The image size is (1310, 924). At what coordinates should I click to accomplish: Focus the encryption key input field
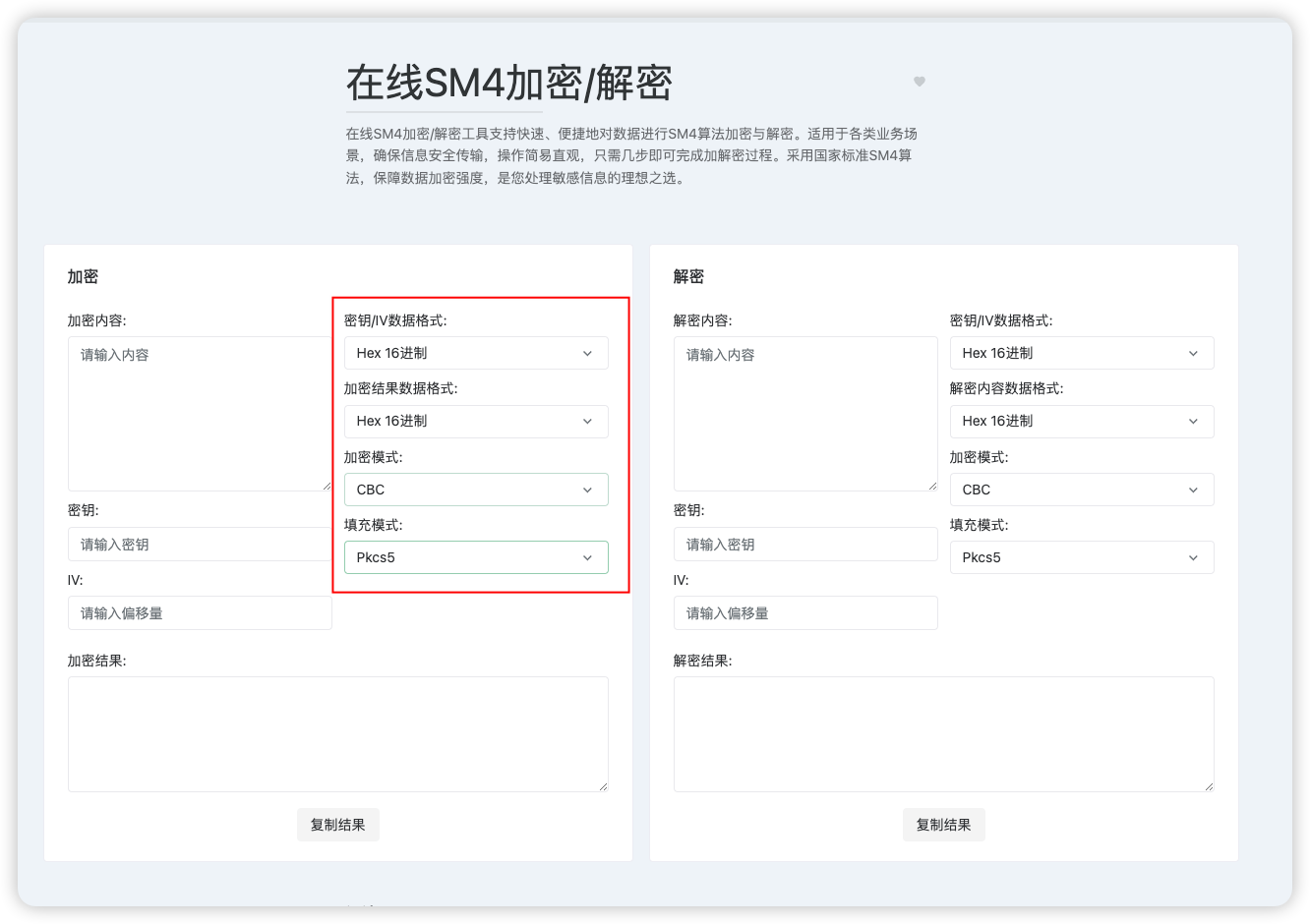(200, 545)
